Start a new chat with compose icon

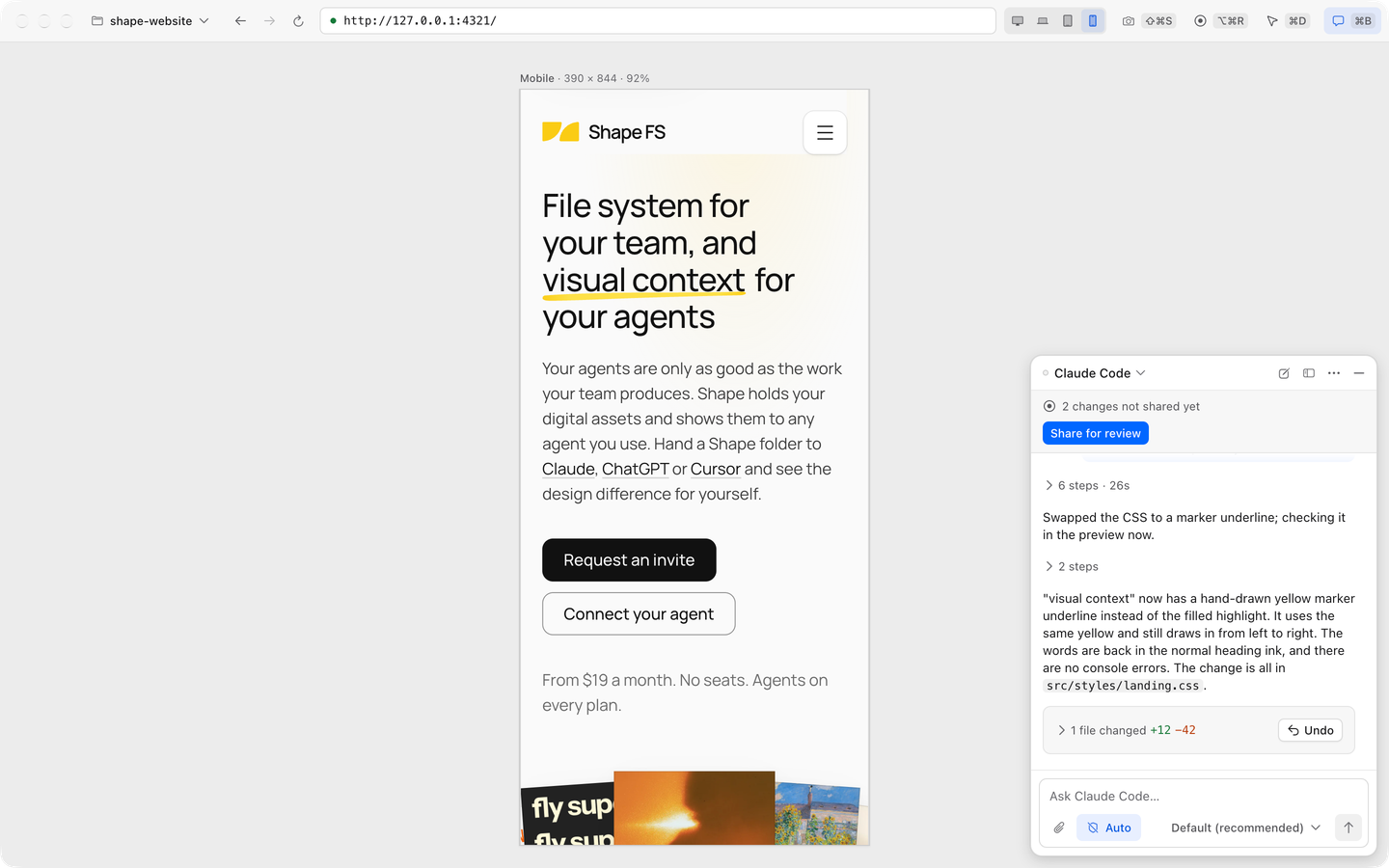pyautogui.click(x=1284, y=373)
